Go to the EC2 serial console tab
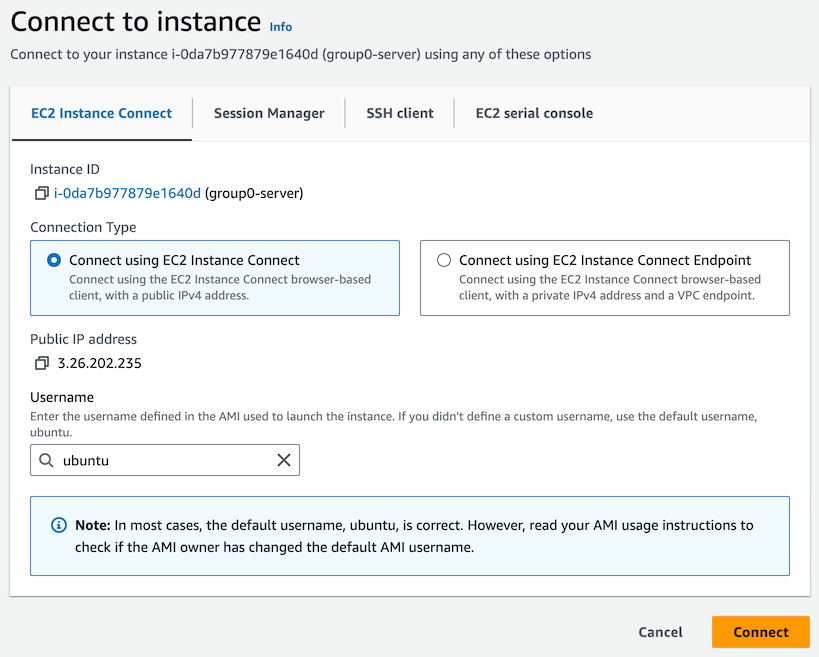Viewport: 819px width, 657px height. coord(534,113)
